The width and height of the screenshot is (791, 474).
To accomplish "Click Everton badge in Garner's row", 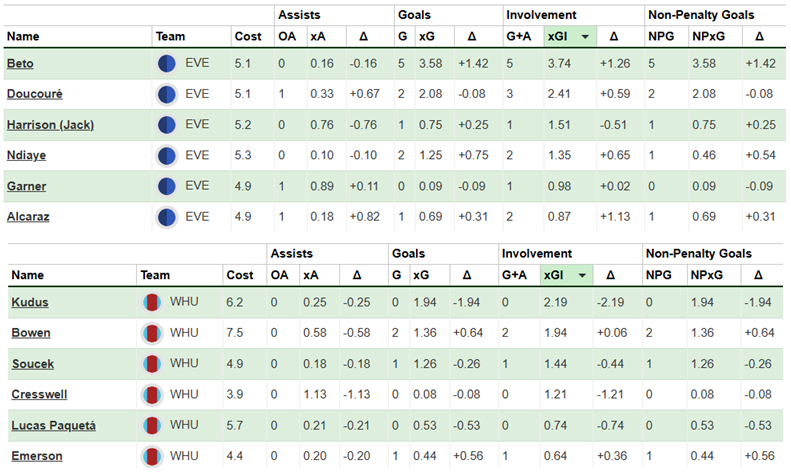I will [167, 186].
